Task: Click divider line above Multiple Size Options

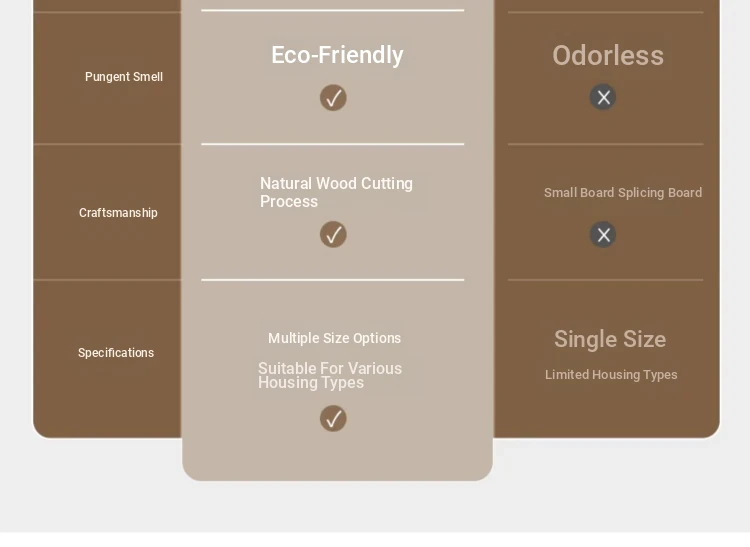Action: click(333, 280)
